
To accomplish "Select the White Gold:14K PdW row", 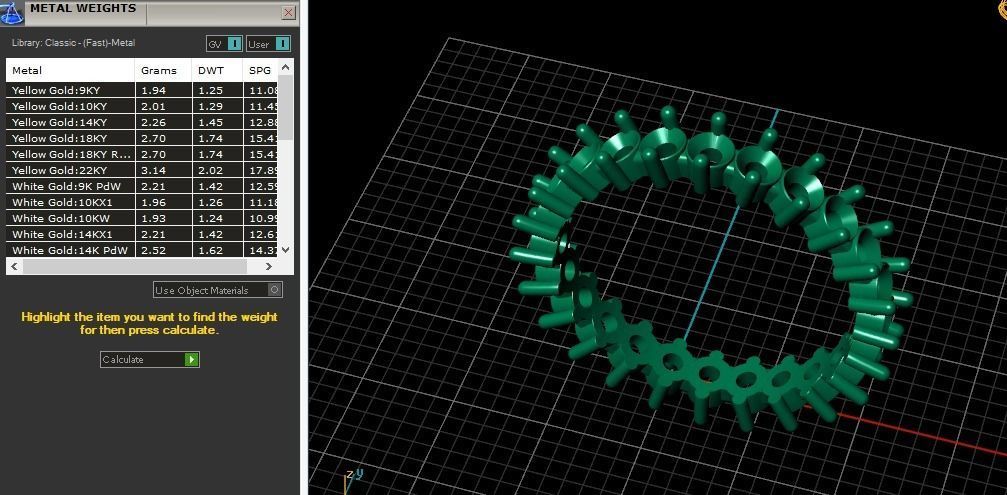I will (143, 250).
